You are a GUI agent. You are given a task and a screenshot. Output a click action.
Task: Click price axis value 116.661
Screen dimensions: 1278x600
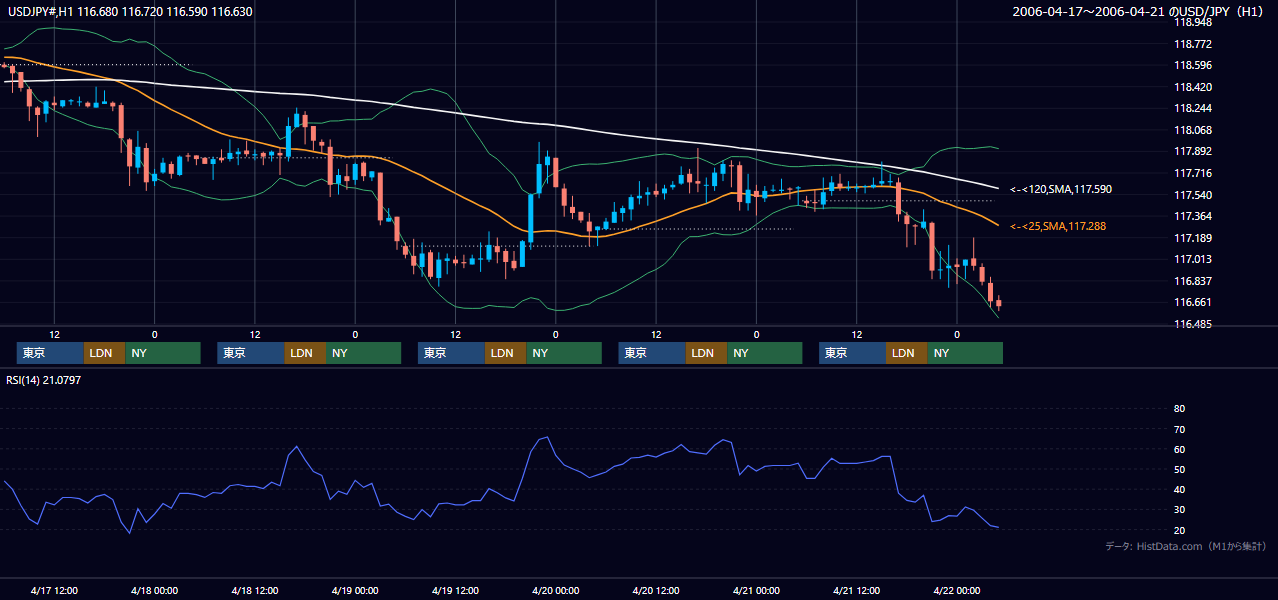click(x=1192, y=303)
